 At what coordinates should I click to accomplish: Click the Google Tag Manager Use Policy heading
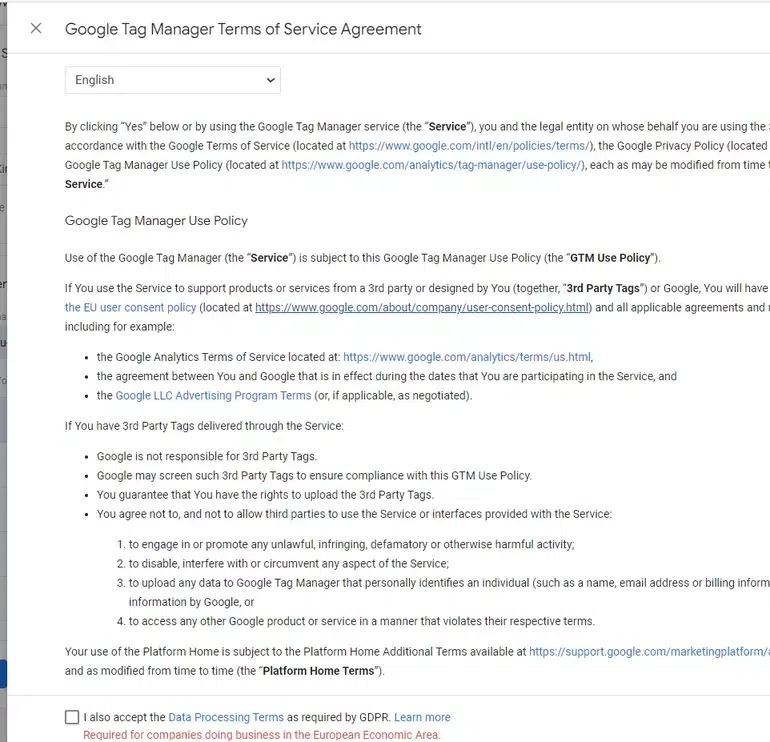click(156, 220)
